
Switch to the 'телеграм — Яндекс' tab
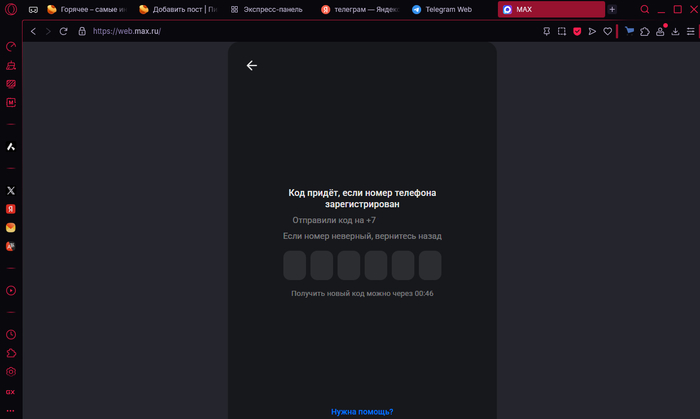(361, 9)
